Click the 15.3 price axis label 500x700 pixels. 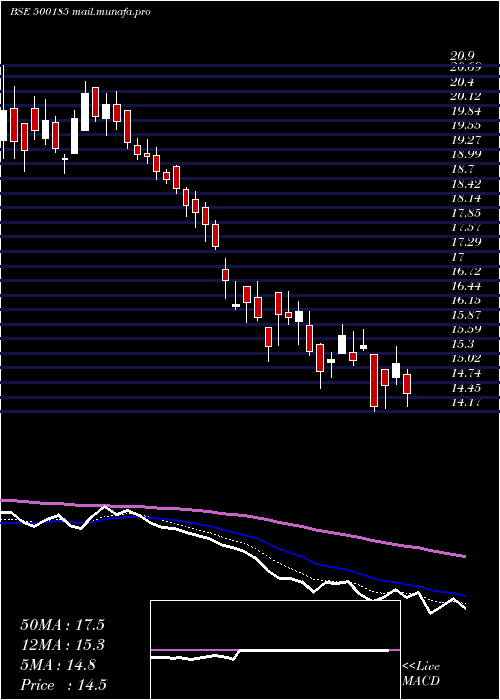click(x=462, y=344)
